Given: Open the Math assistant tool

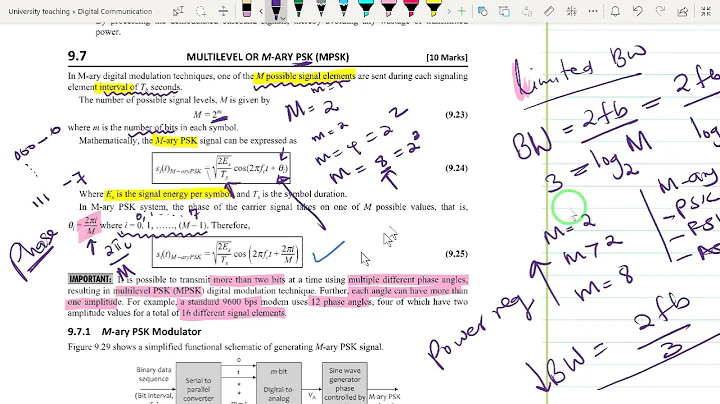Looking at the screenshot, I should [572, 11].
